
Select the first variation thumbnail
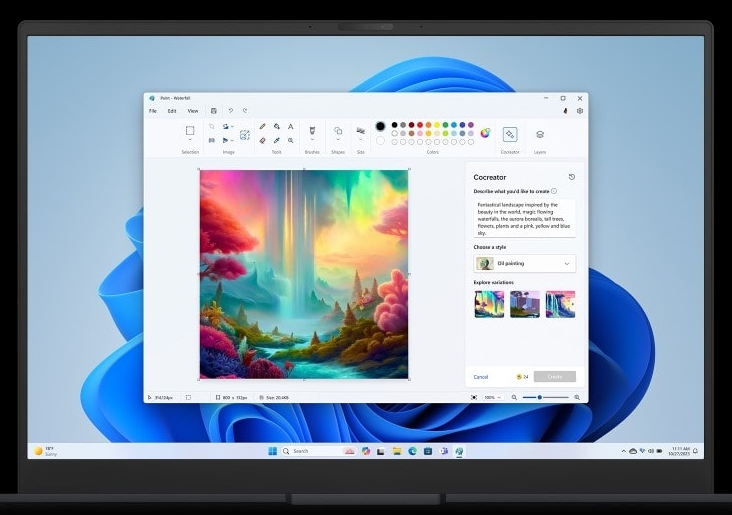pyautogui.click(x=489, y=304)
